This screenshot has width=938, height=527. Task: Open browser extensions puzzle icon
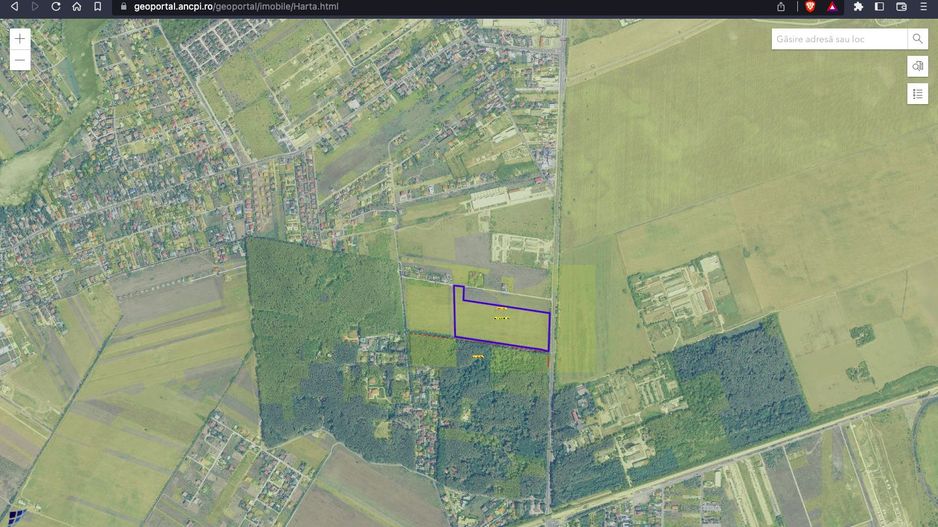[858, 6]
